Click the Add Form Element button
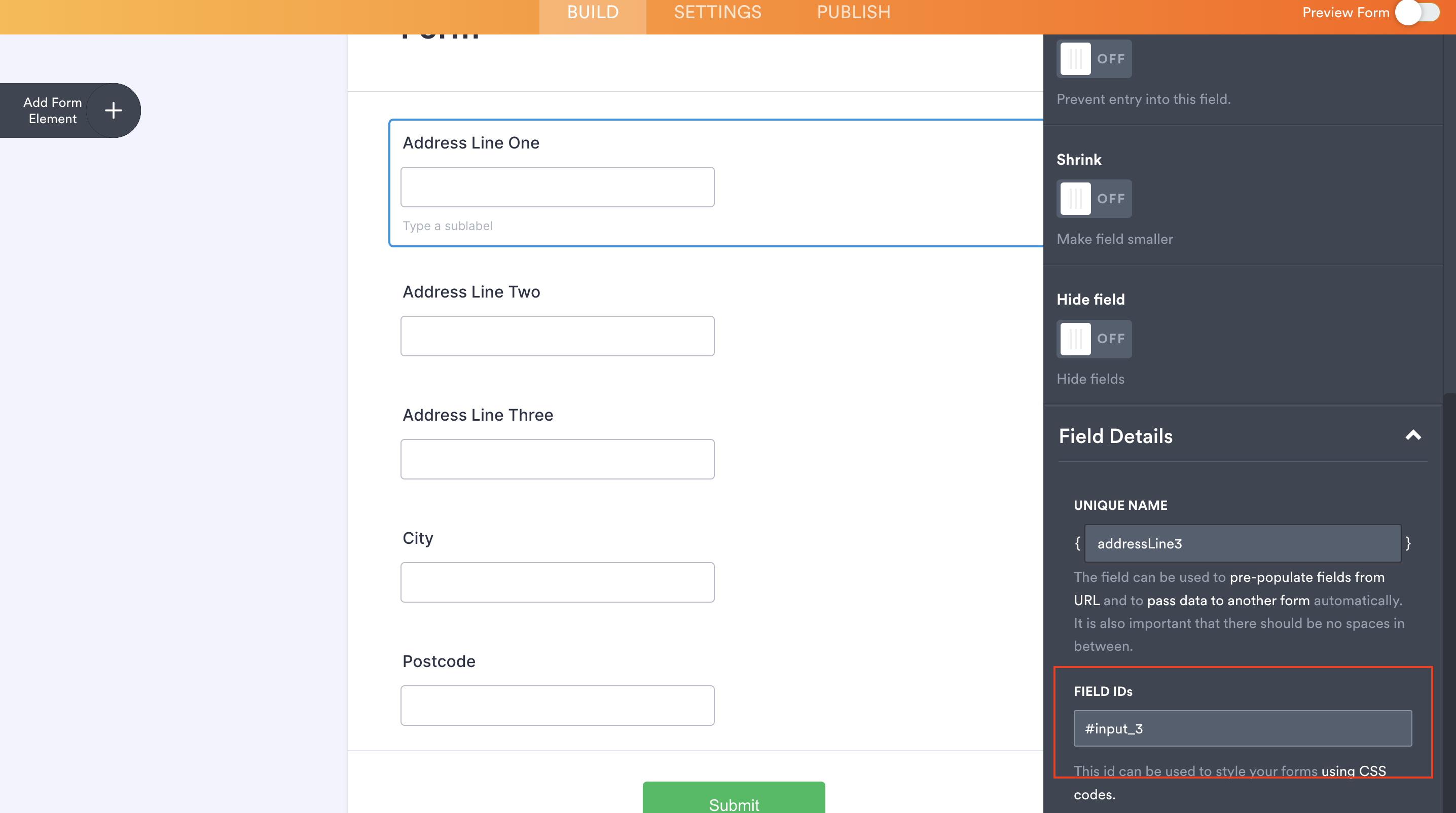 point(53,110)
